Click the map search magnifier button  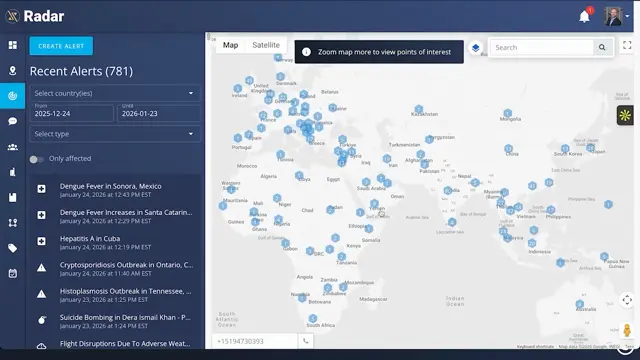click(x=602, y=47)
